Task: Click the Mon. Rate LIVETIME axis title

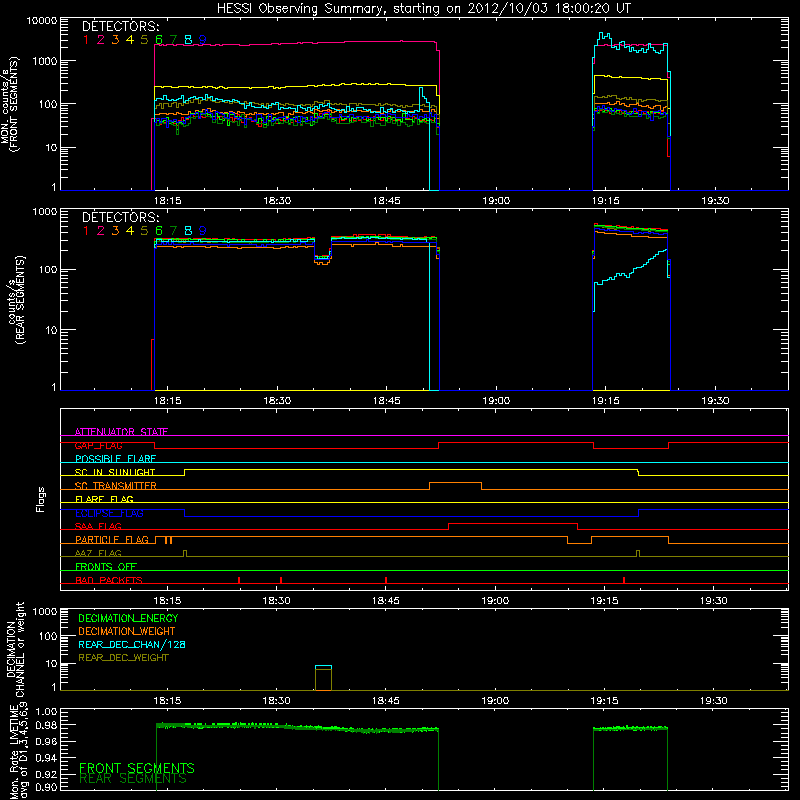Action: click(18, 752)
